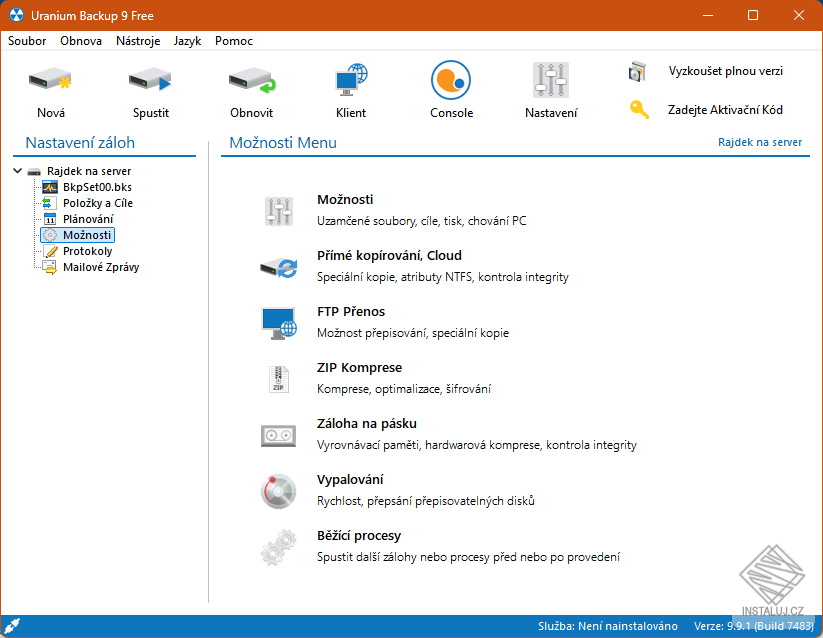
Task: Click the tape cassette icon for Záloha na pásku
Action: point(279,436)
